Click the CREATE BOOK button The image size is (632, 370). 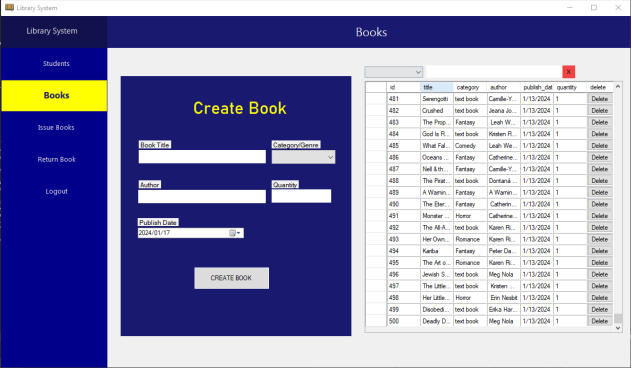point(231,278)
